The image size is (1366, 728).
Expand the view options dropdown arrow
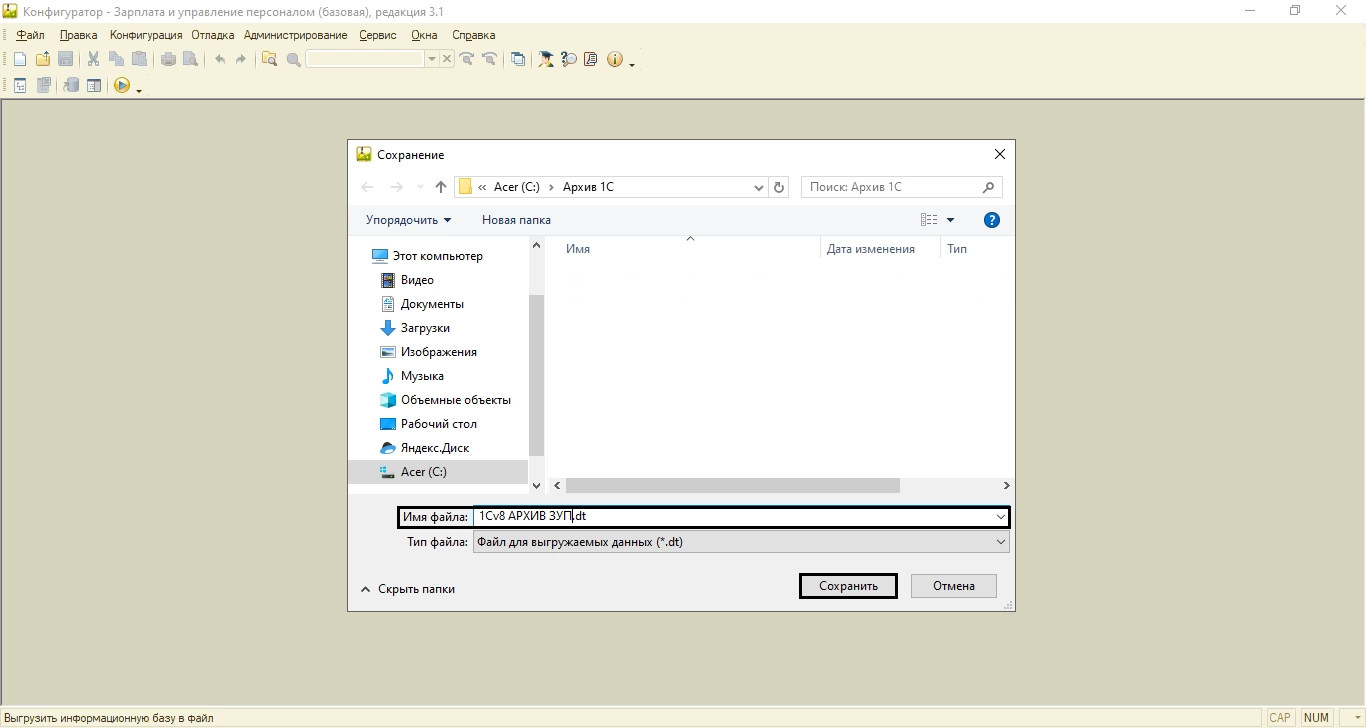[950, 220]
